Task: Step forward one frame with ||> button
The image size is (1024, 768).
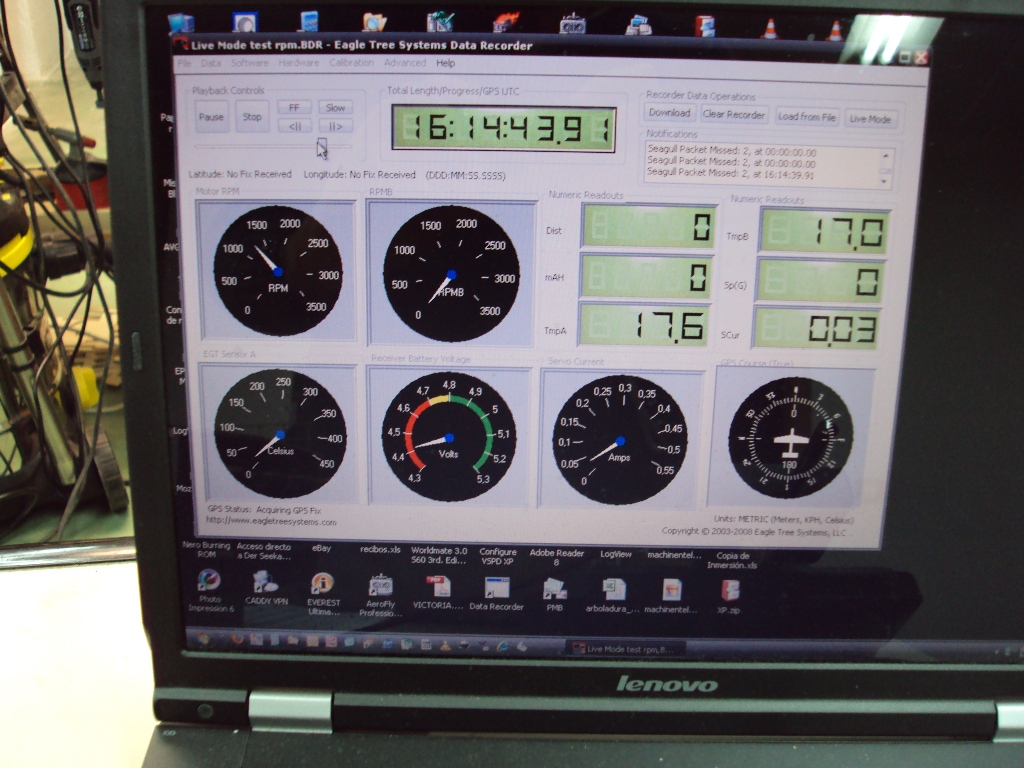Action: (x=335, y=126)
